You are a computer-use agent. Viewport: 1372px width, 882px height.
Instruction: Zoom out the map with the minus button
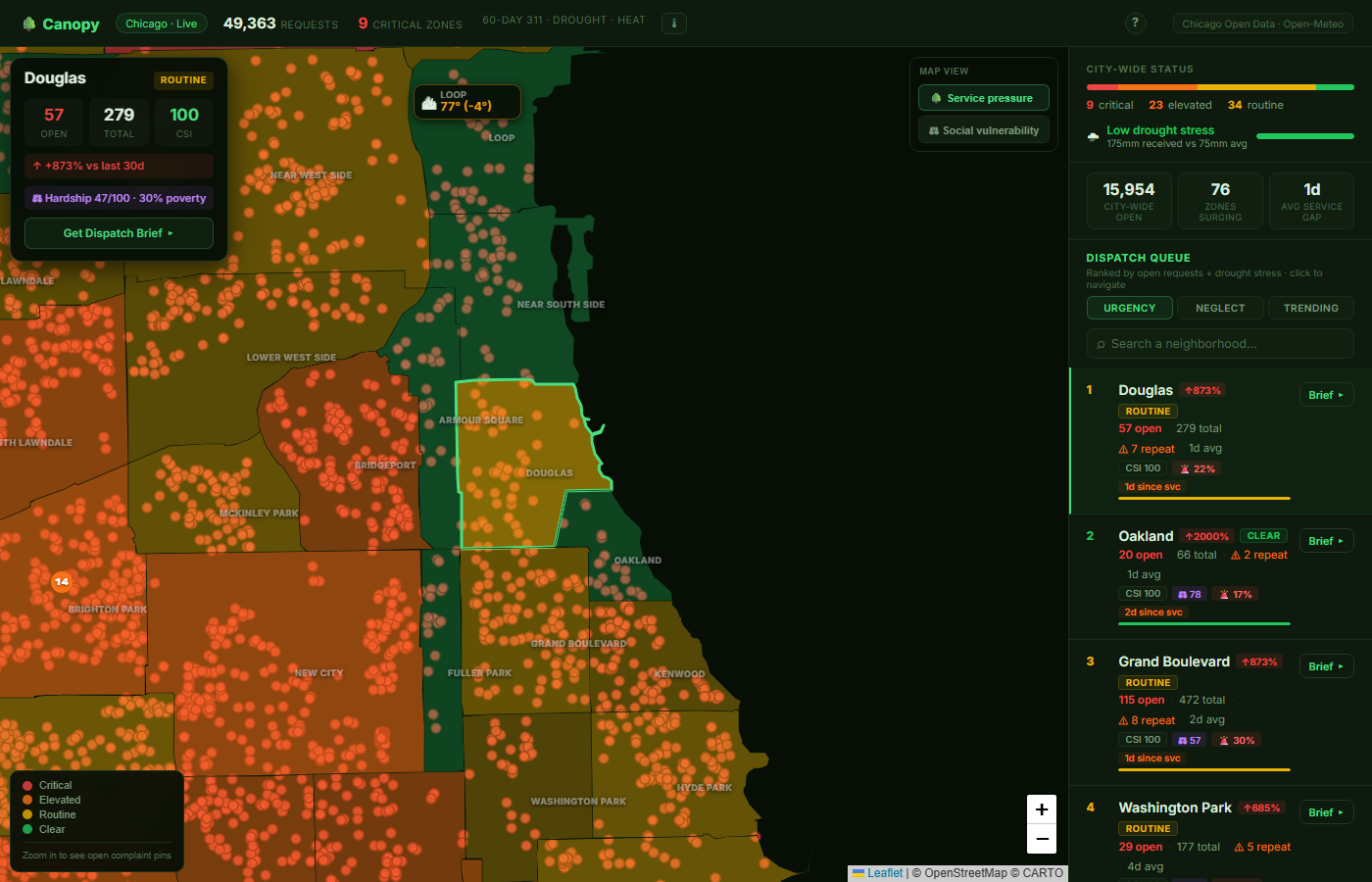(1042, 839)
